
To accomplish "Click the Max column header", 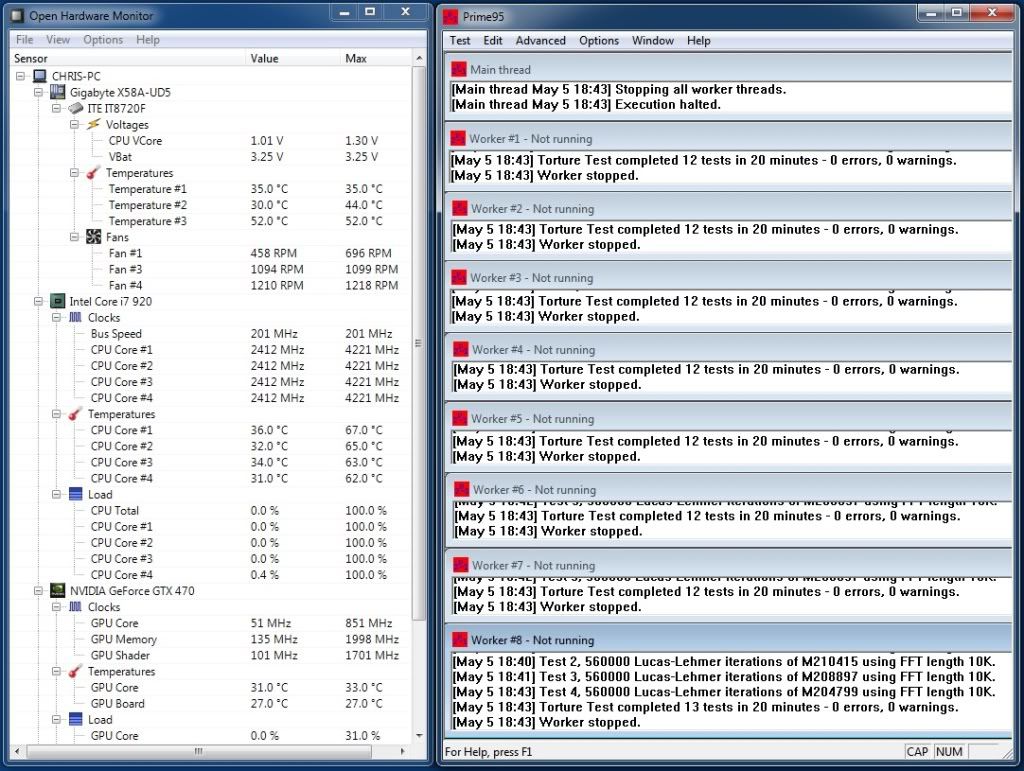I will pyautogui.click(x=356, y=58).
